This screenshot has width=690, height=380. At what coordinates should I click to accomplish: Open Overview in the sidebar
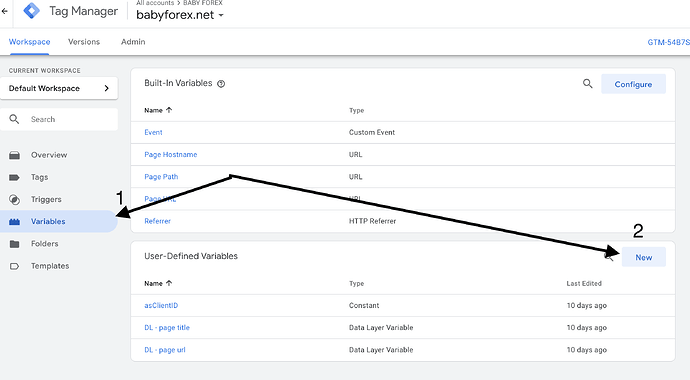coord(49,155)
